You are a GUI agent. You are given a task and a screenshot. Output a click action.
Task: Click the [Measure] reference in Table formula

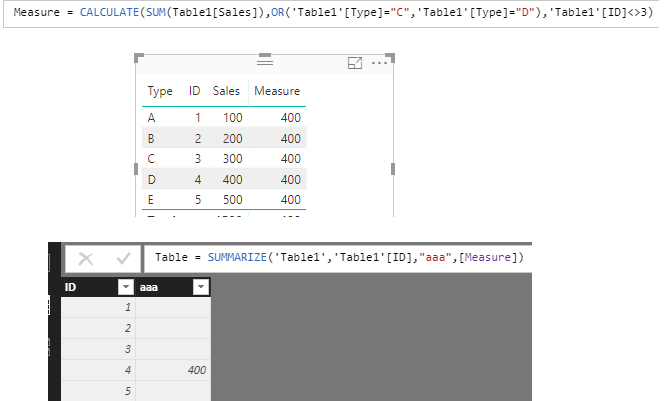488,257
